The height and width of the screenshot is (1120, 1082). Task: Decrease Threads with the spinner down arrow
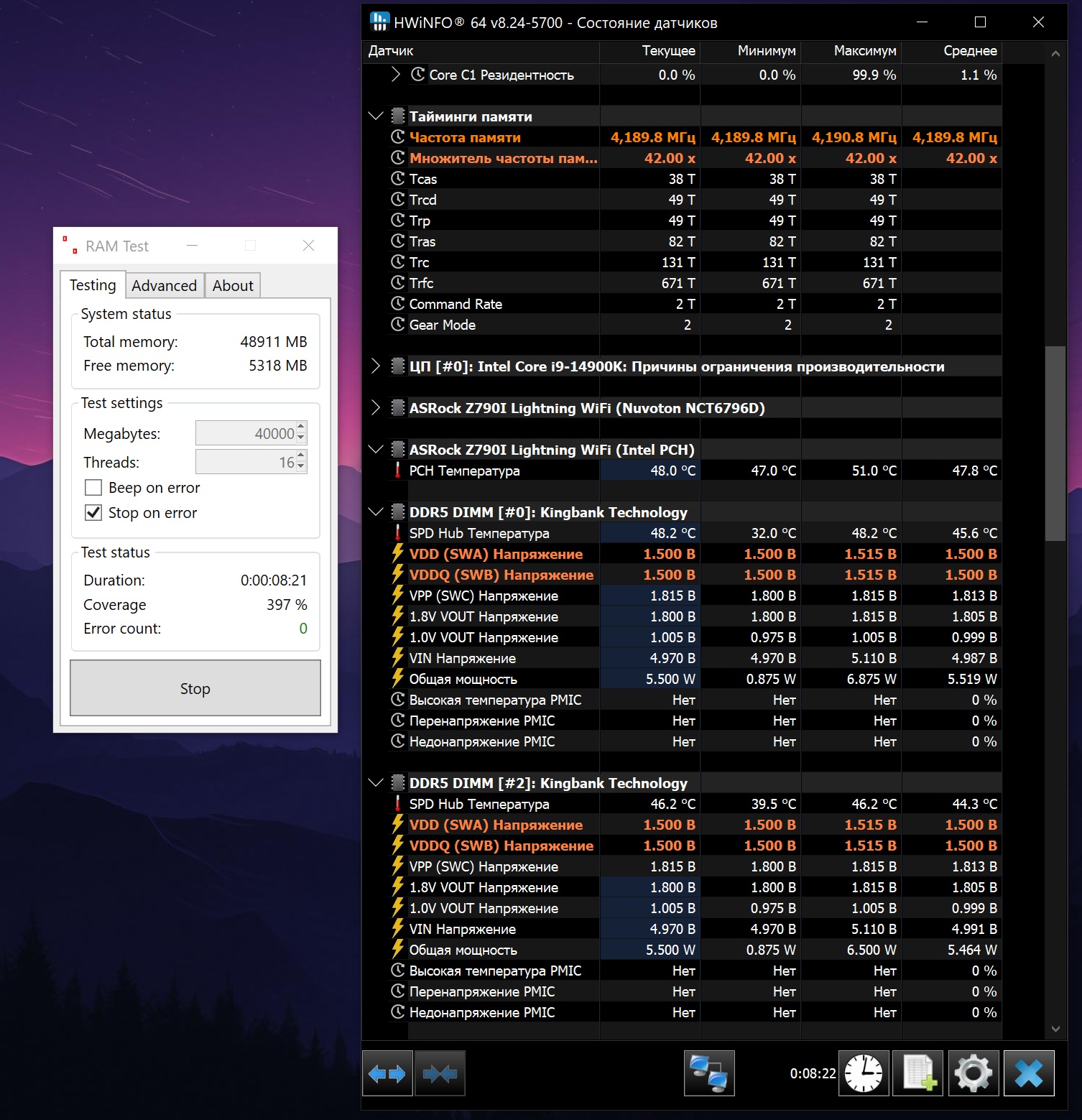click(x=301, y=467)
